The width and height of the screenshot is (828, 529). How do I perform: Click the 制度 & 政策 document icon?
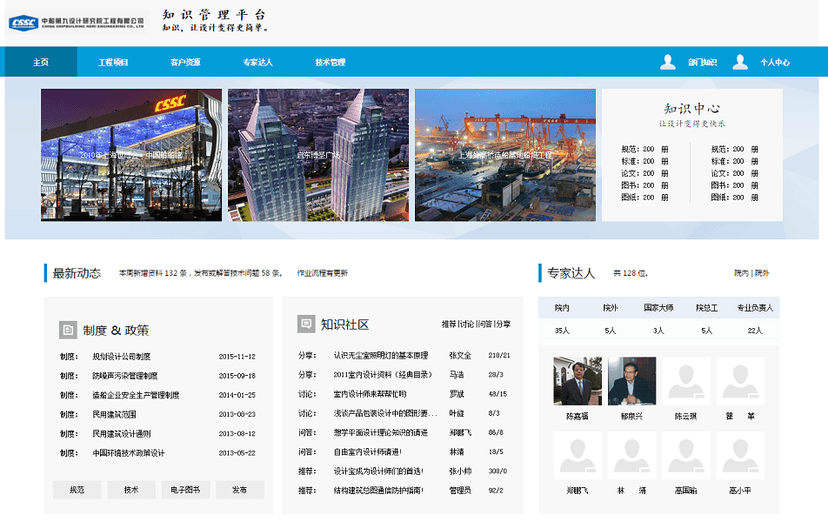[67, 329]
